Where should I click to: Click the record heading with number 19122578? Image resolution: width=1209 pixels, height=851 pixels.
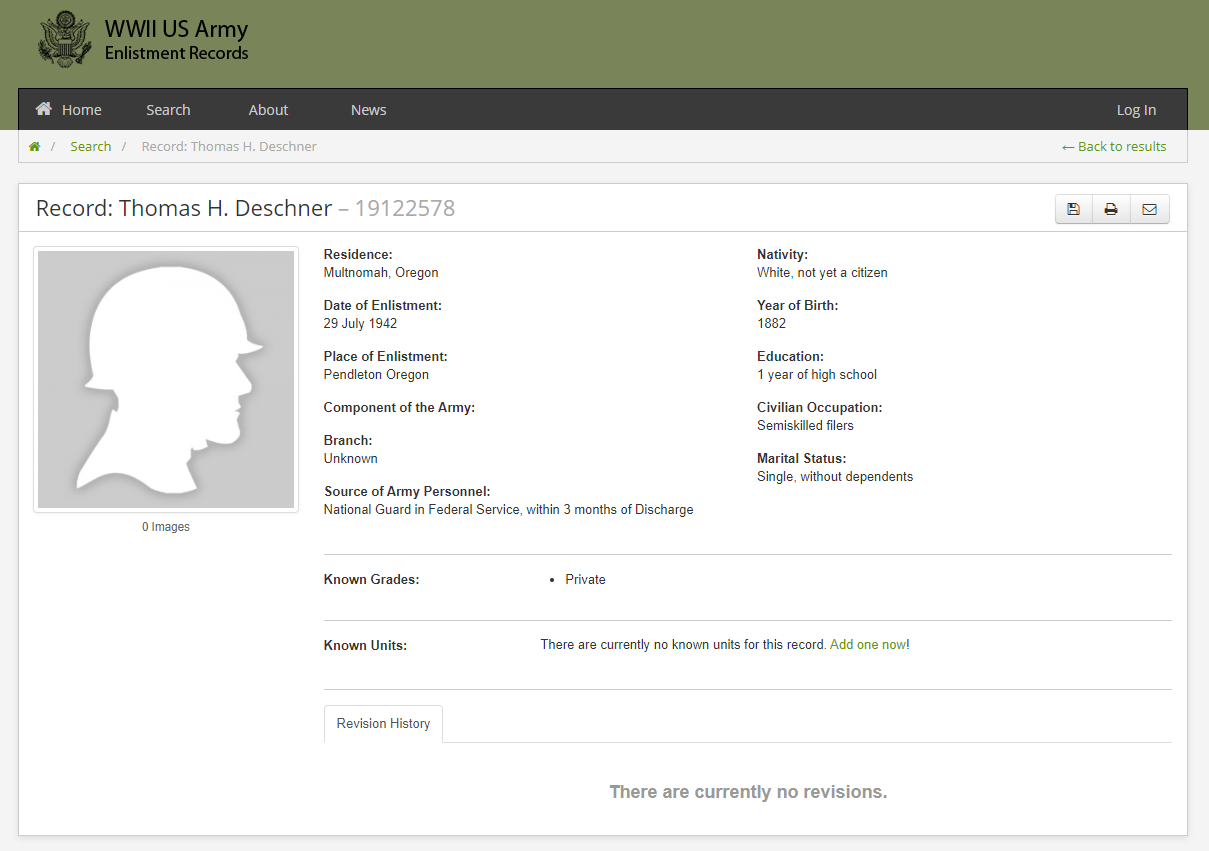245,208
